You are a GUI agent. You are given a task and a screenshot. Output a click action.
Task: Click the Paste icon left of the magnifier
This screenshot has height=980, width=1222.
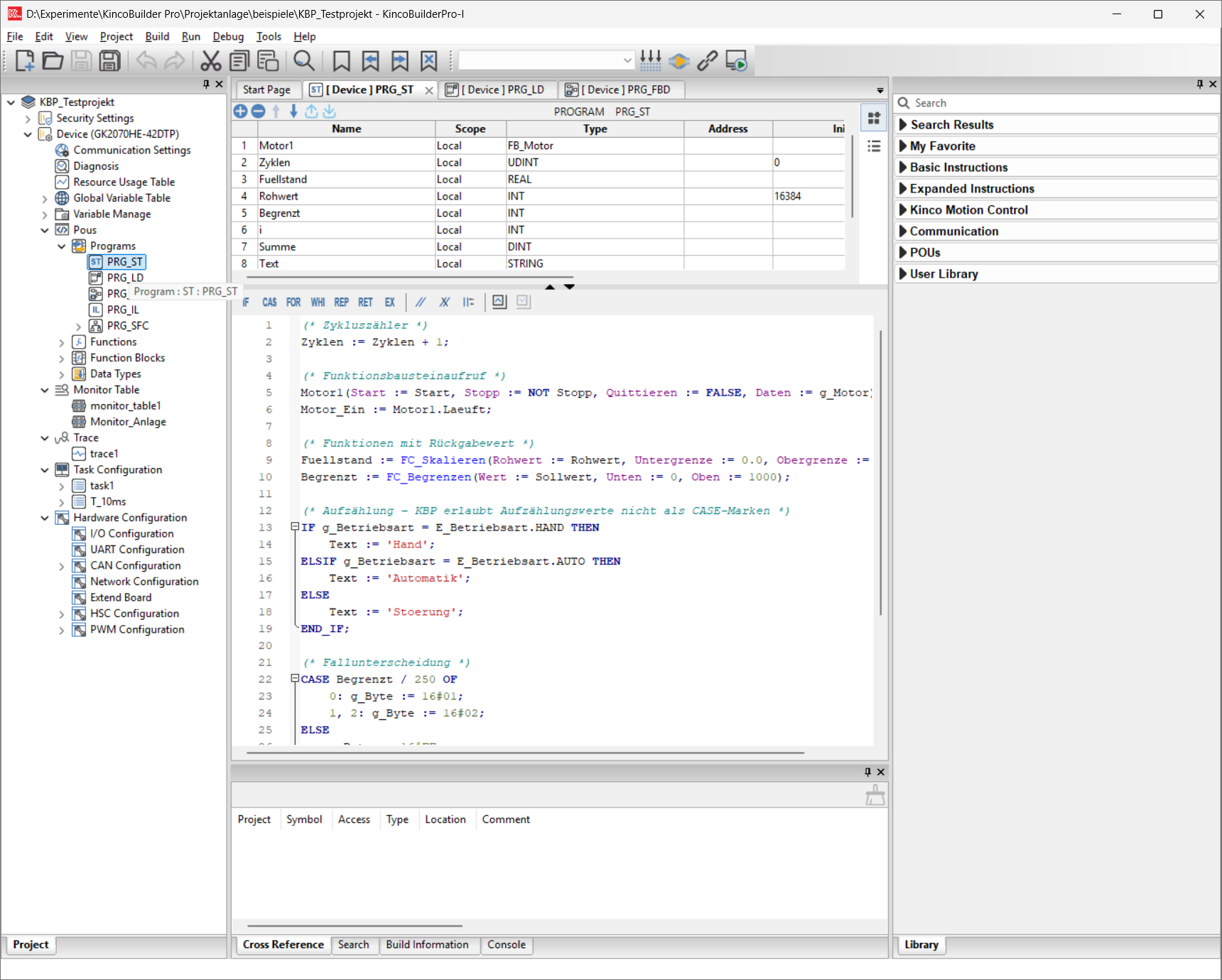coord(268,61)
